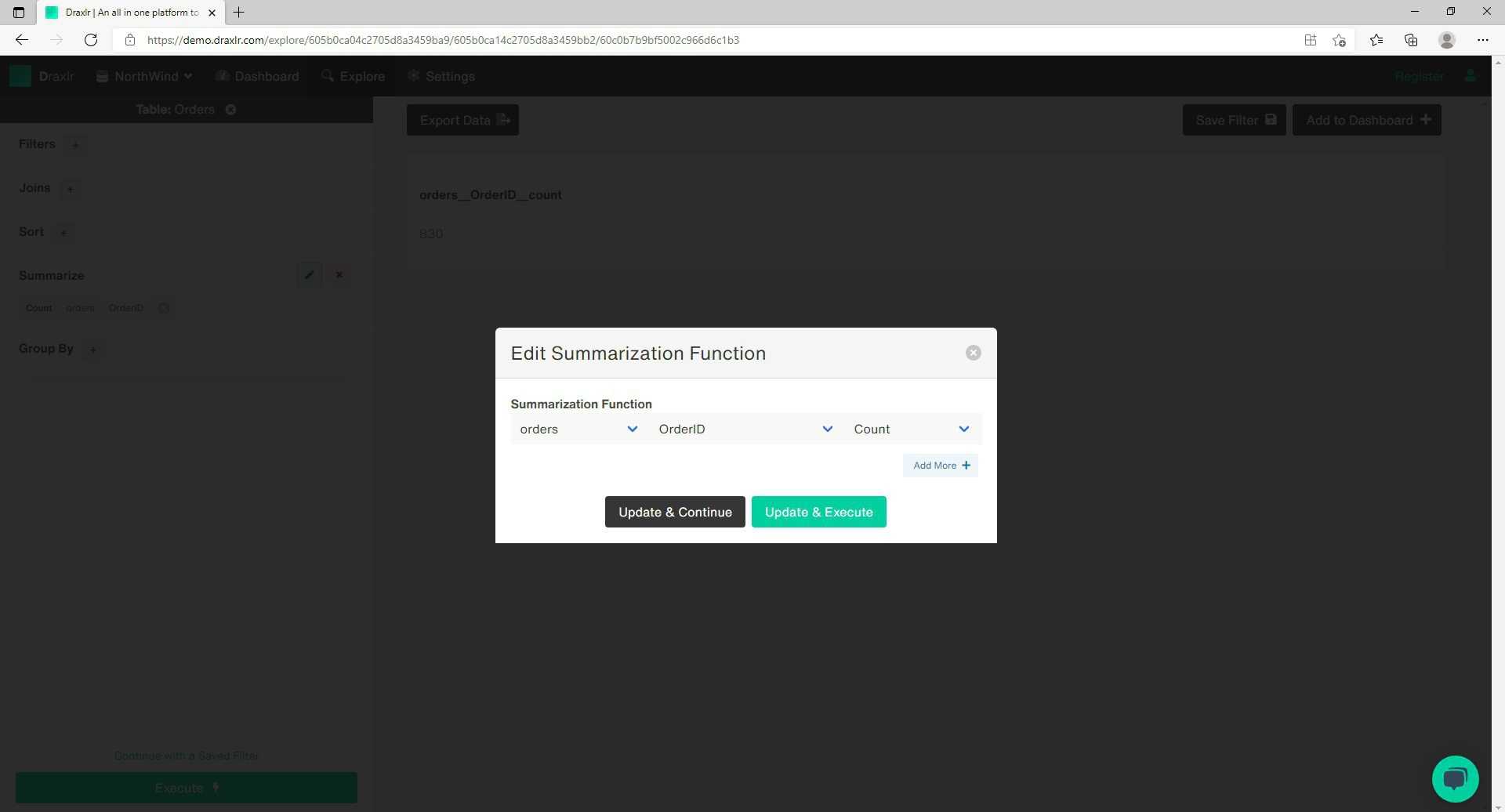Close the Draxlr browser tab
This screenshot has height=812, width=1505.
[212, 13]
